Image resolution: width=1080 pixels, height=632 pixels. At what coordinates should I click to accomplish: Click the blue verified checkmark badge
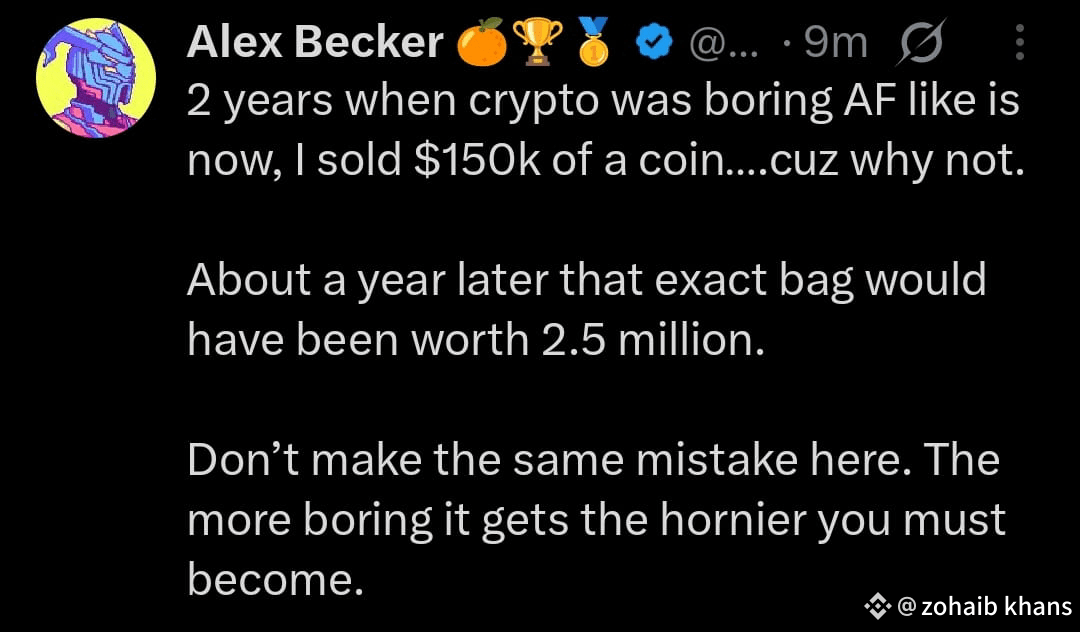coord(653,44)
